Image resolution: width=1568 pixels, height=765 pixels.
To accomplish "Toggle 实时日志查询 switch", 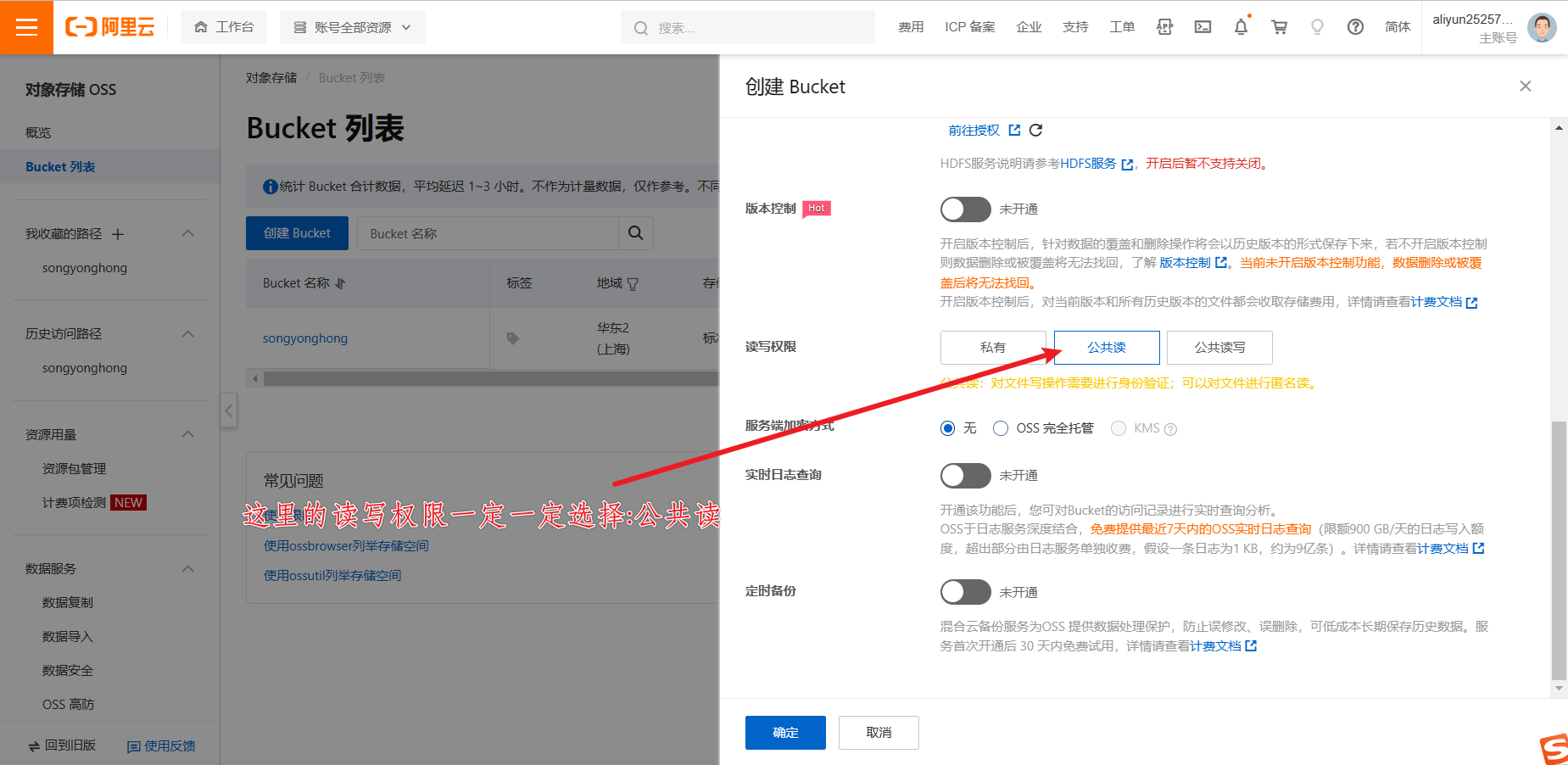I will 965,475.
